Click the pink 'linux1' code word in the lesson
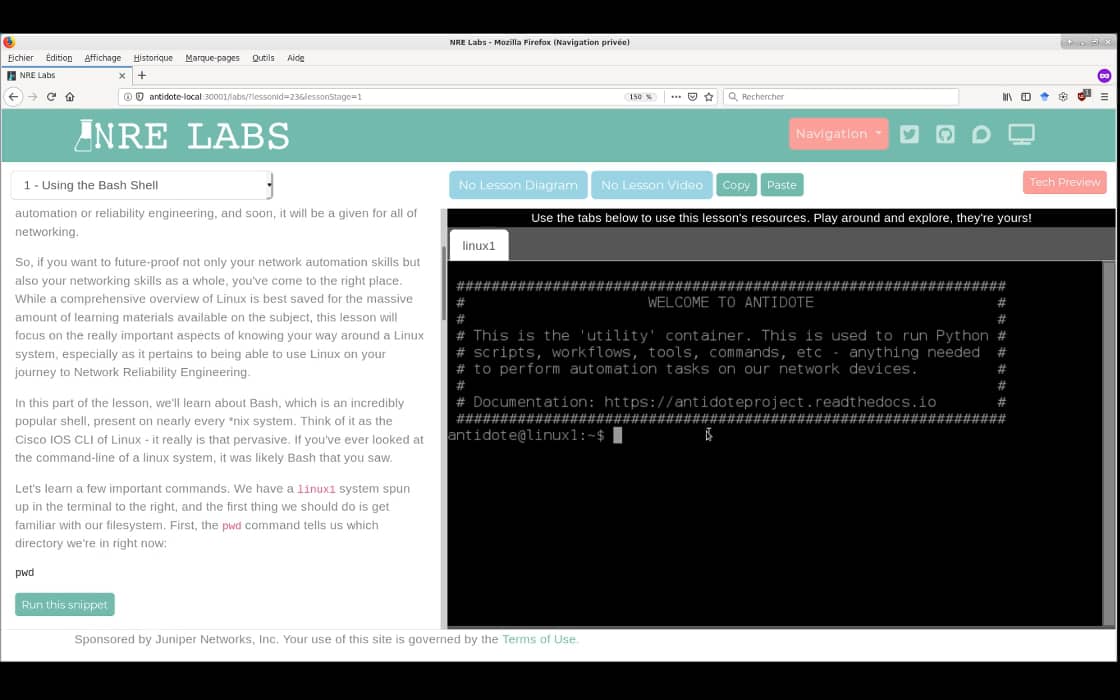 pos(316,489)
